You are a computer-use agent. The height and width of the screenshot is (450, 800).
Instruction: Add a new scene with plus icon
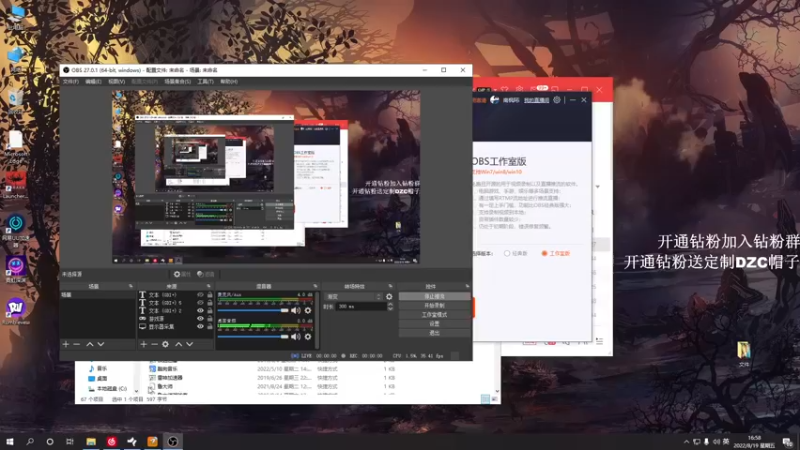(66, 344)
